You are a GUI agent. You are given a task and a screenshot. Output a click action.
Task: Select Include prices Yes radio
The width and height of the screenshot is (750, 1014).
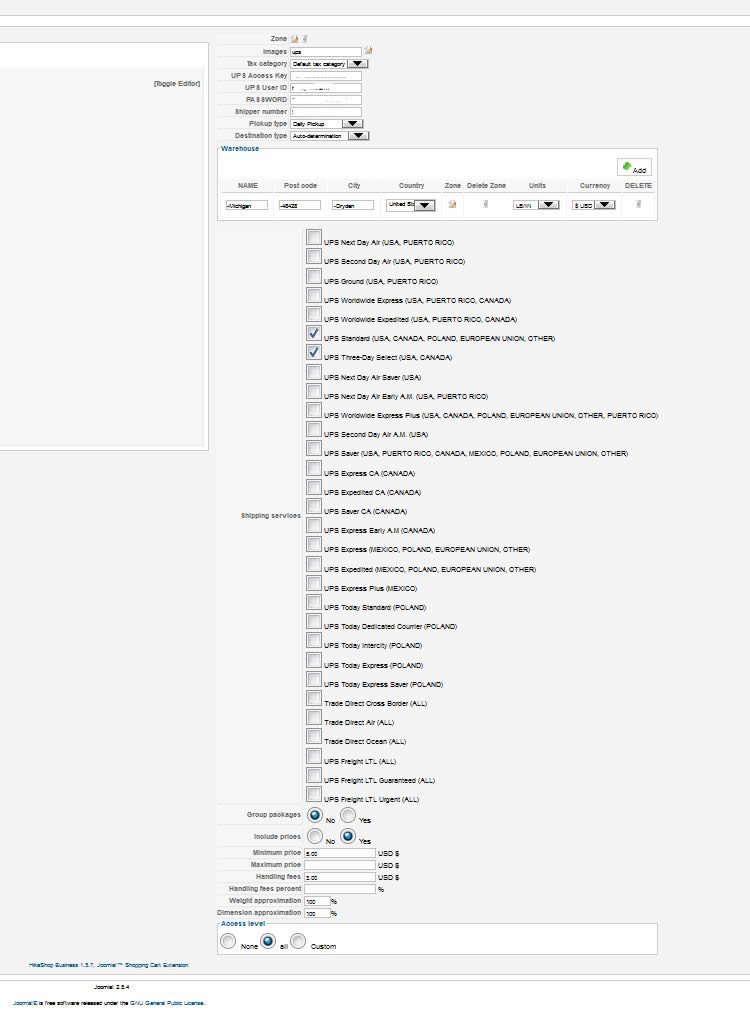pos(348,836)
